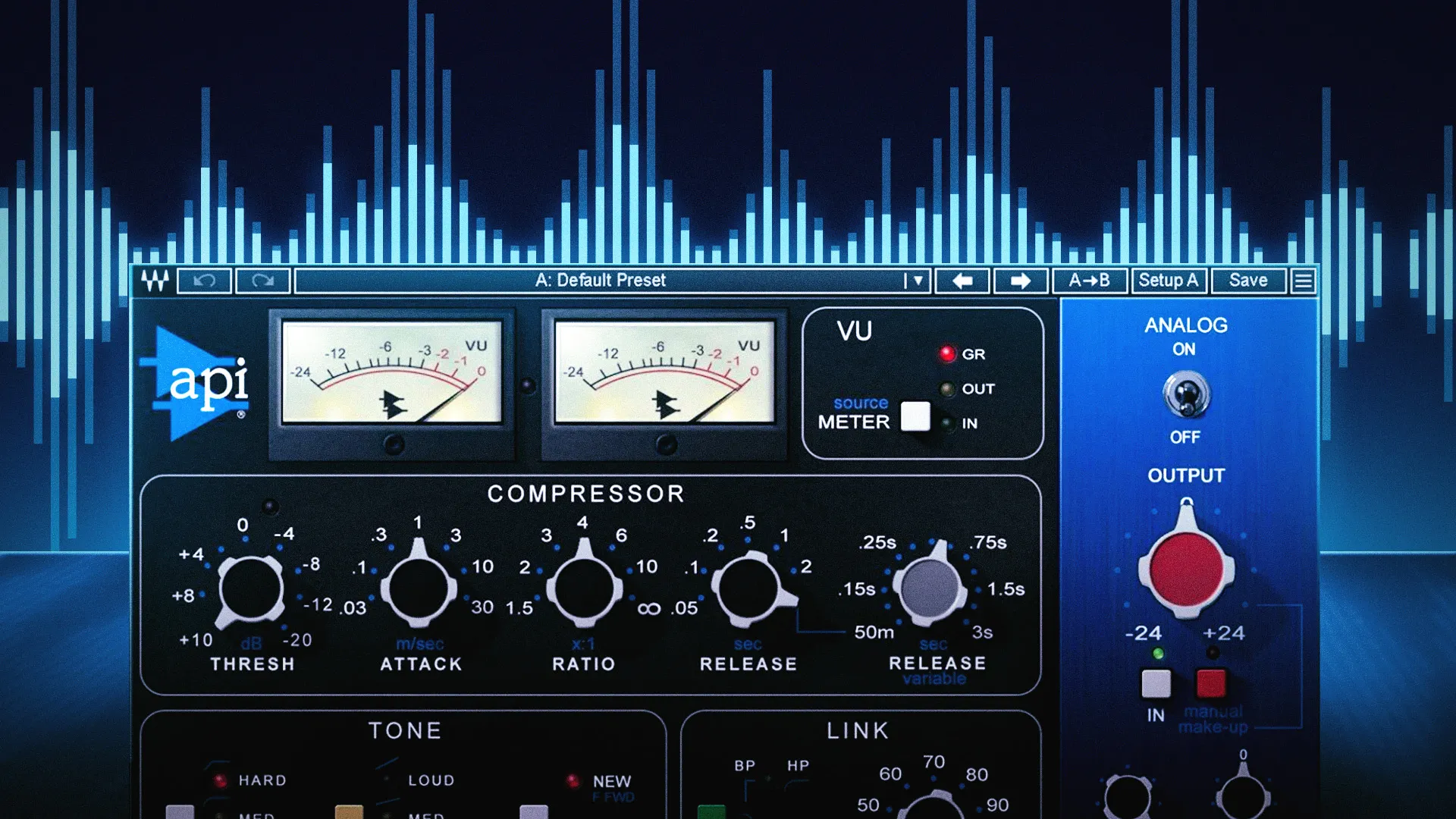Switch setup with Setup A button
The image size is (1456, 819).
pyautogui.click(x=1168, y=281)
